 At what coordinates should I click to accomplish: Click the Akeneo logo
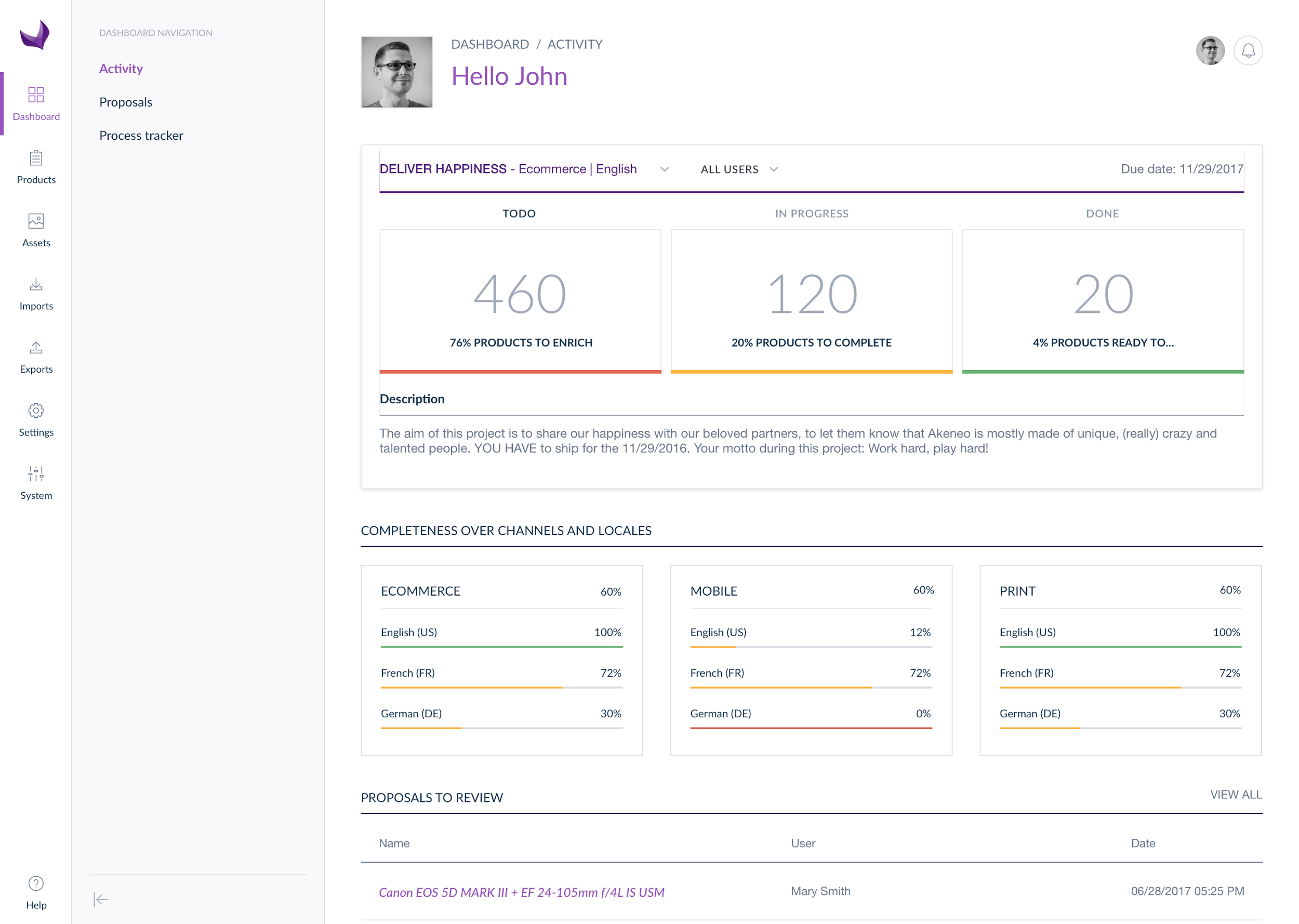coord(35,35)
